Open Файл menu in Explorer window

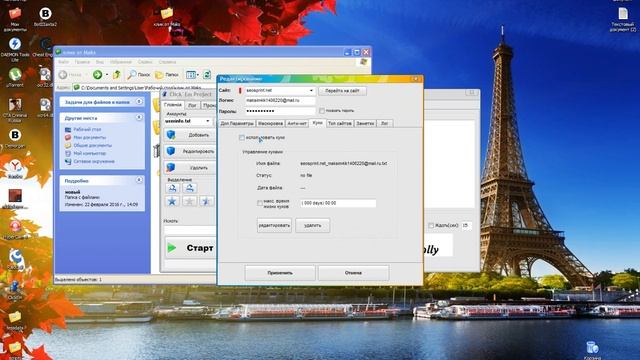click(63, 62)
